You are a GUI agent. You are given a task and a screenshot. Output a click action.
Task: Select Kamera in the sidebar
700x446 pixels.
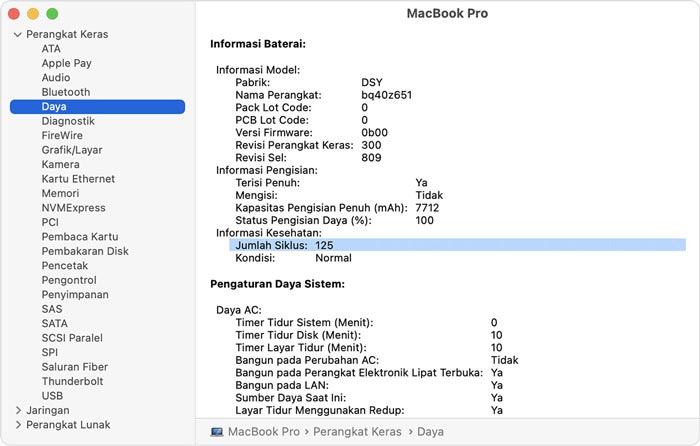pos(60,164)
